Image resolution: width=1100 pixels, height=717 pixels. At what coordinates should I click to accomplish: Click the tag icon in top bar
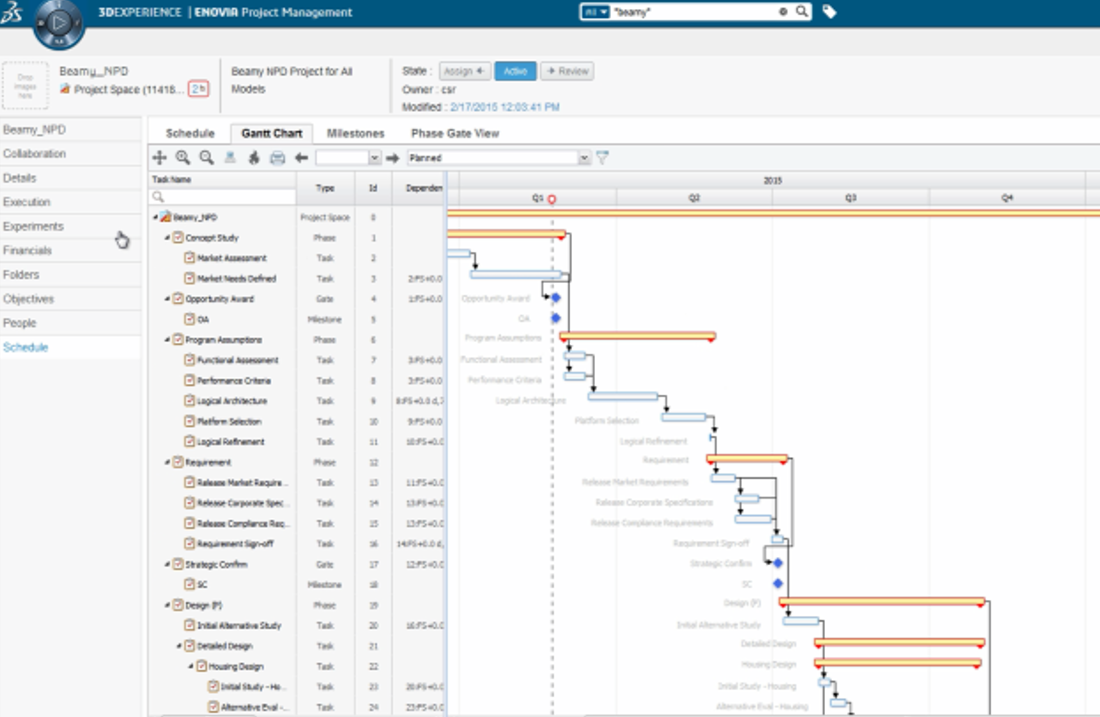tap(829, 12)
